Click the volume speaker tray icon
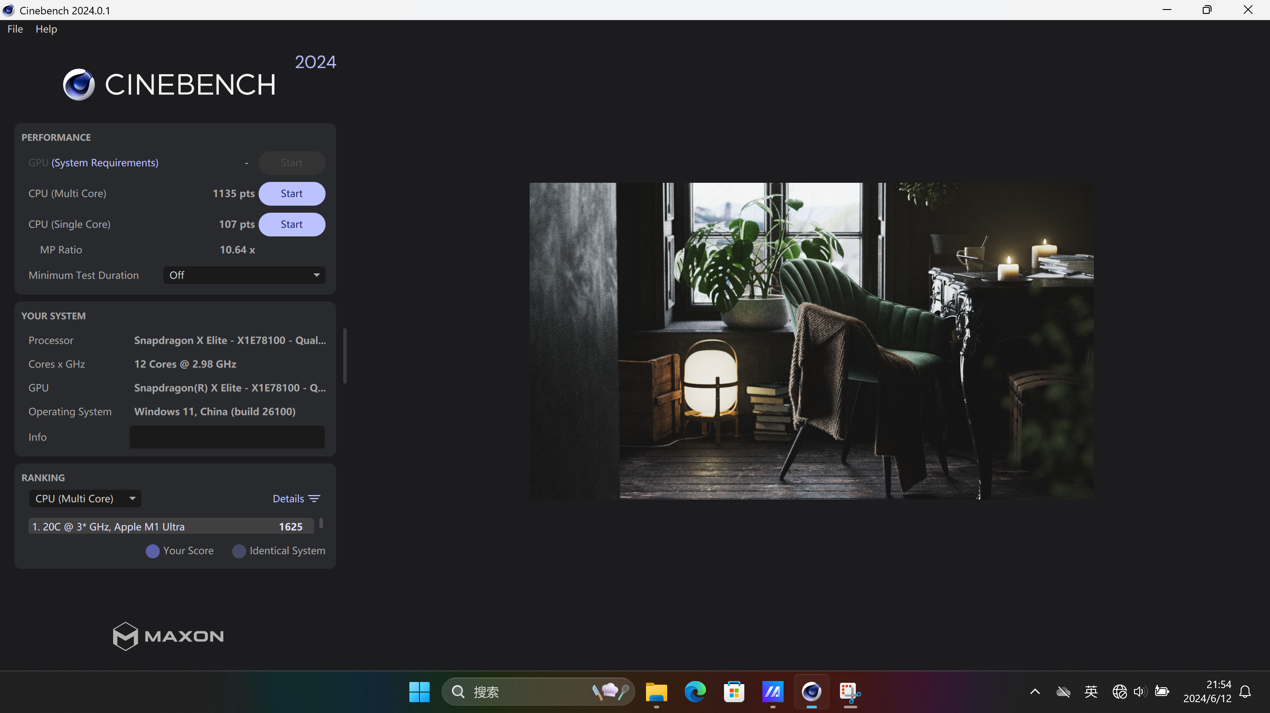Screen dimensions: 1270x713 (x=1139, y=692)
